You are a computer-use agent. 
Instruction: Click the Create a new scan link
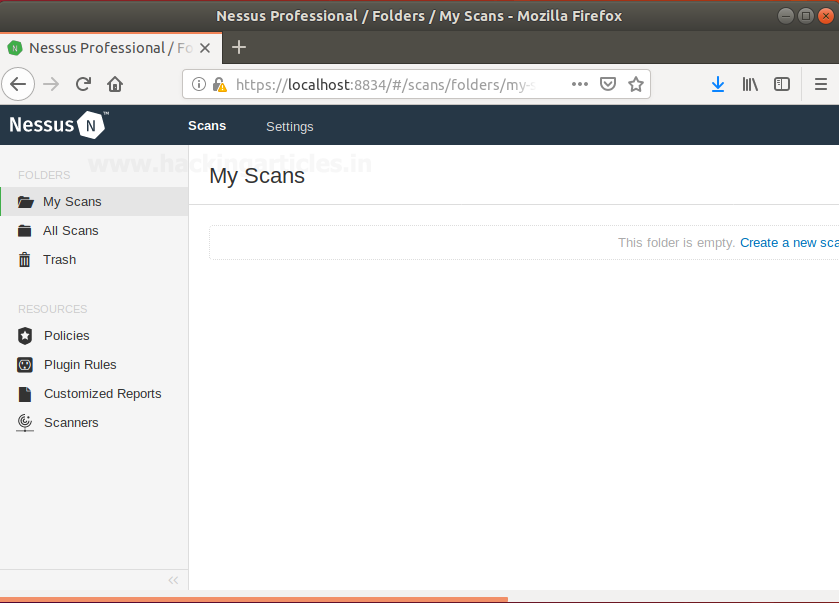[x=789, y=243]
